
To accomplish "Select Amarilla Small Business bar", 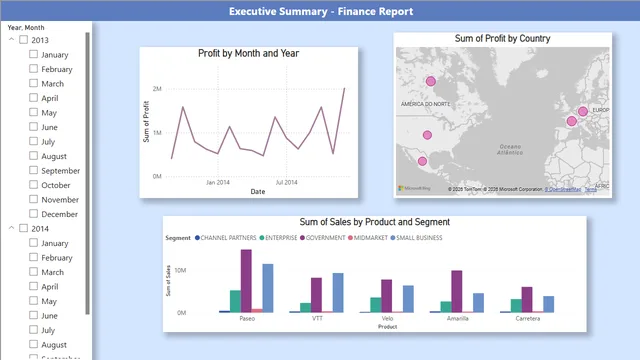I will tap(478, 303).
